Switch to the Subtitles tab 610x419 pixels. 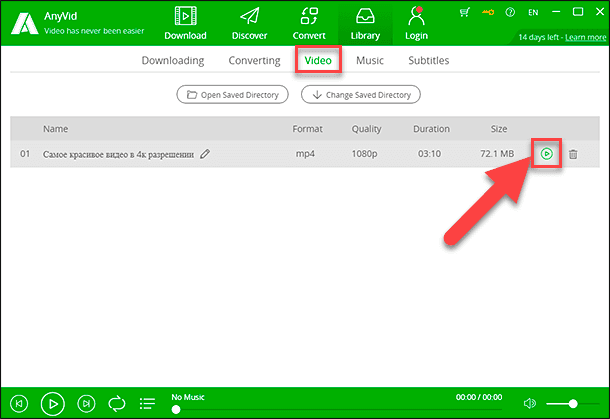[429, 60]
